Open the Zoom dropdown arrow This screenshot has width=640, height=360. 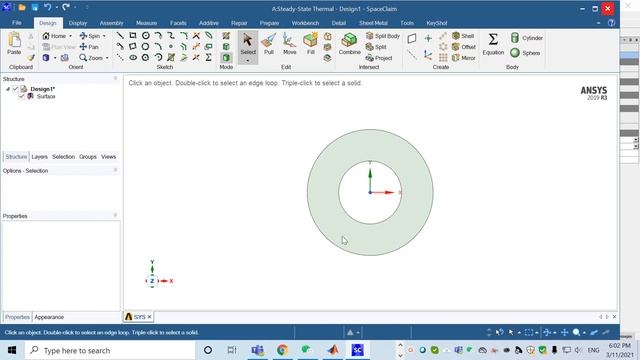click(x=107, y=58)
